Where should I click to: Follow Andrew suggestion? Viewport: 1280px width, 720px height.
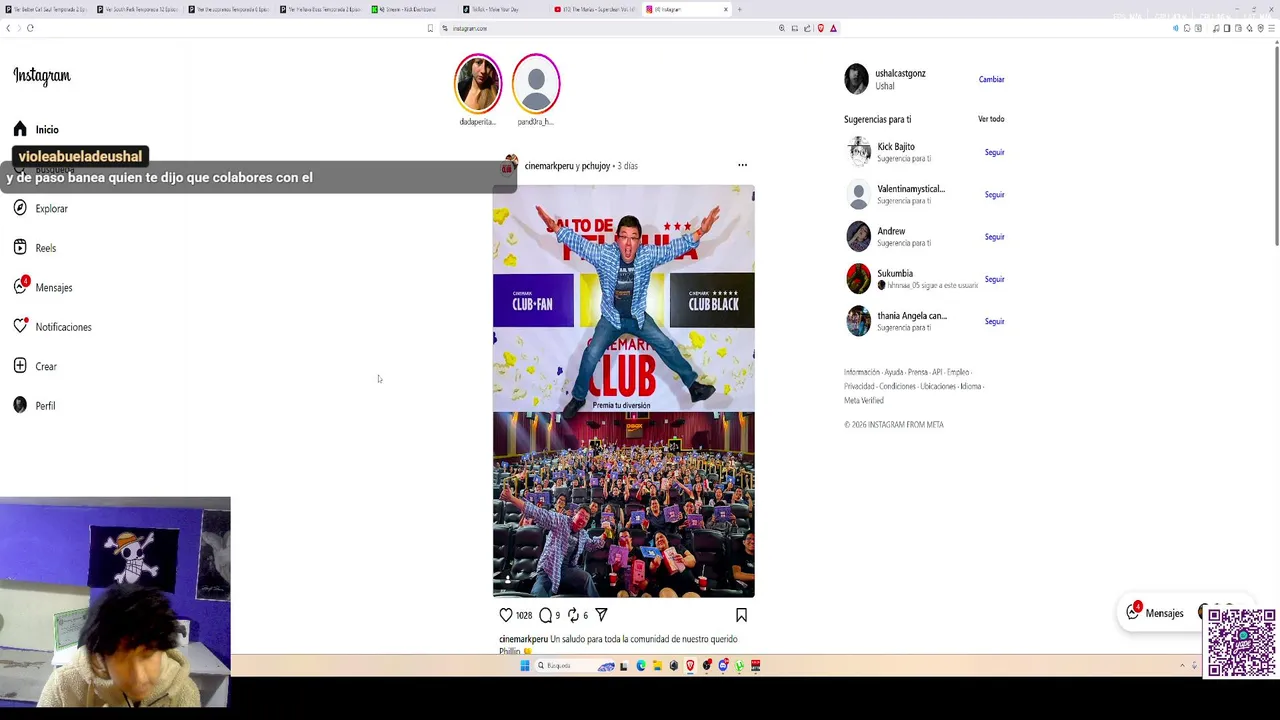point(994,237)
